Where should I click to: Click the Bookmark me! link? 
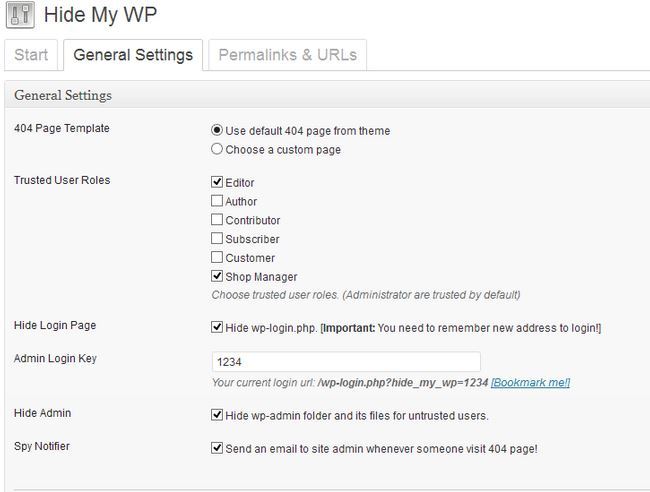tap(530, 382)
